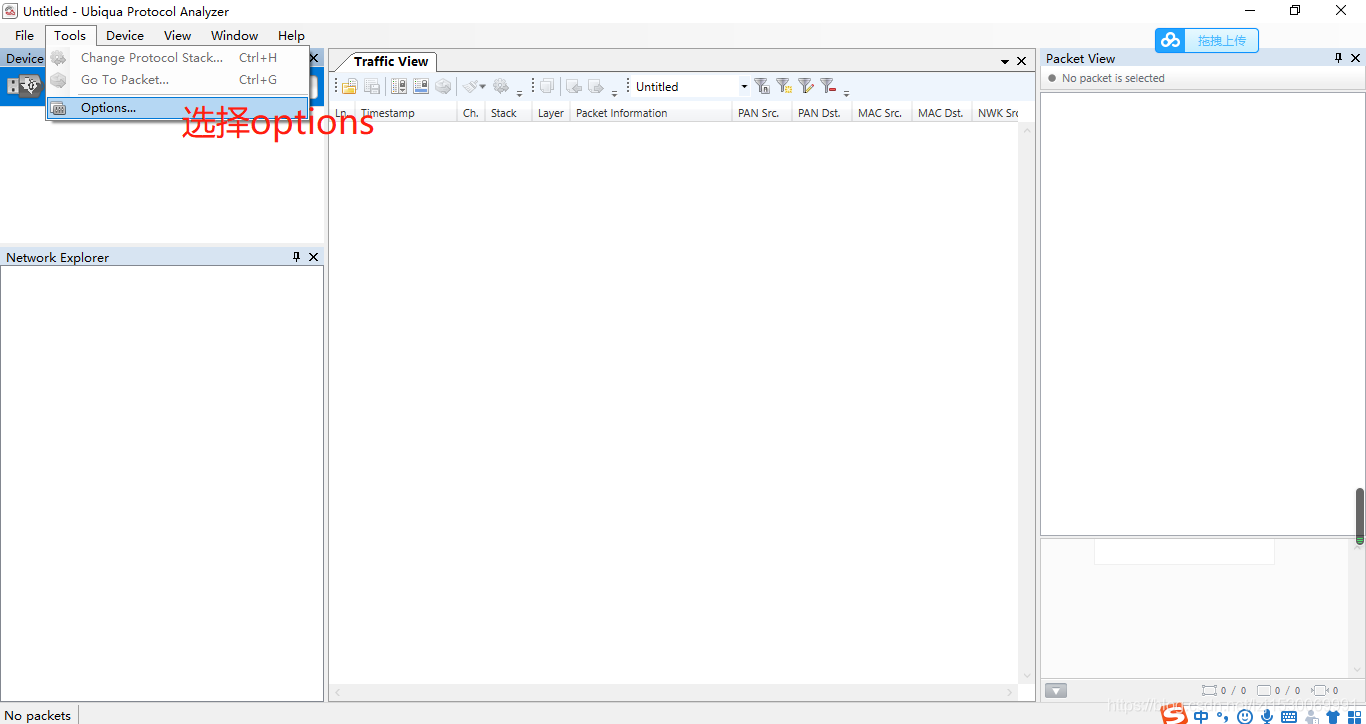This screenshot has width=1366, height=724.
Task: Click the gear settings icon in Traffic View toolbar
Action: tap(501, 87)
